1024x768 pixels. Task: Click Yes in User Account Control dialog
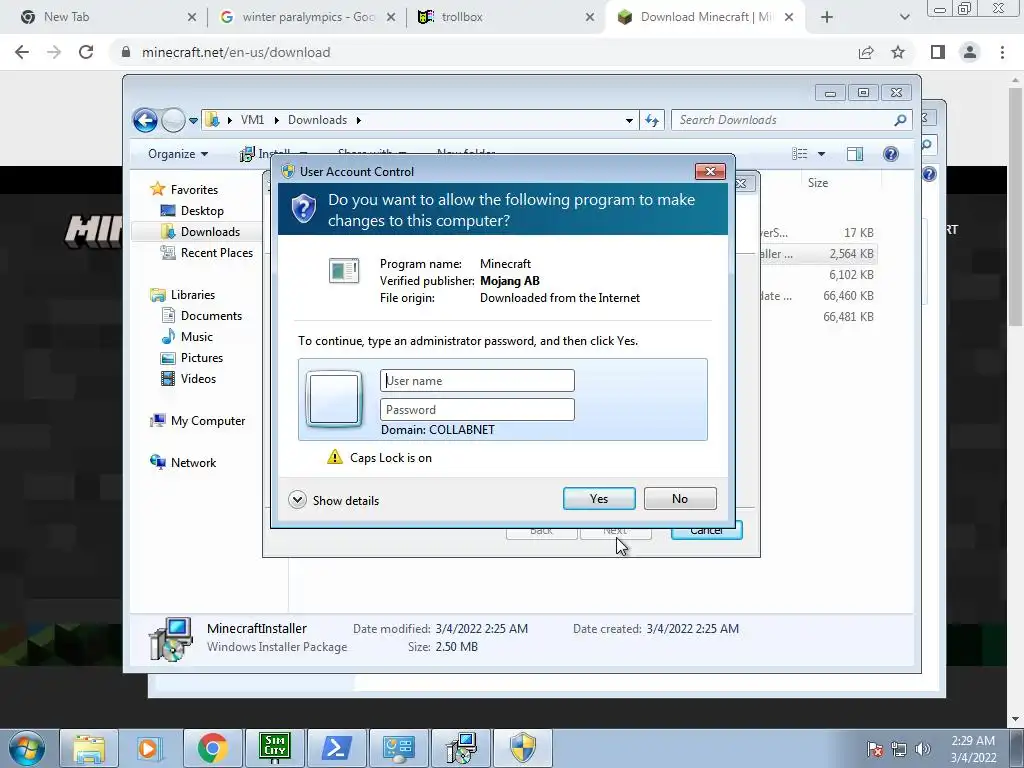599,498
